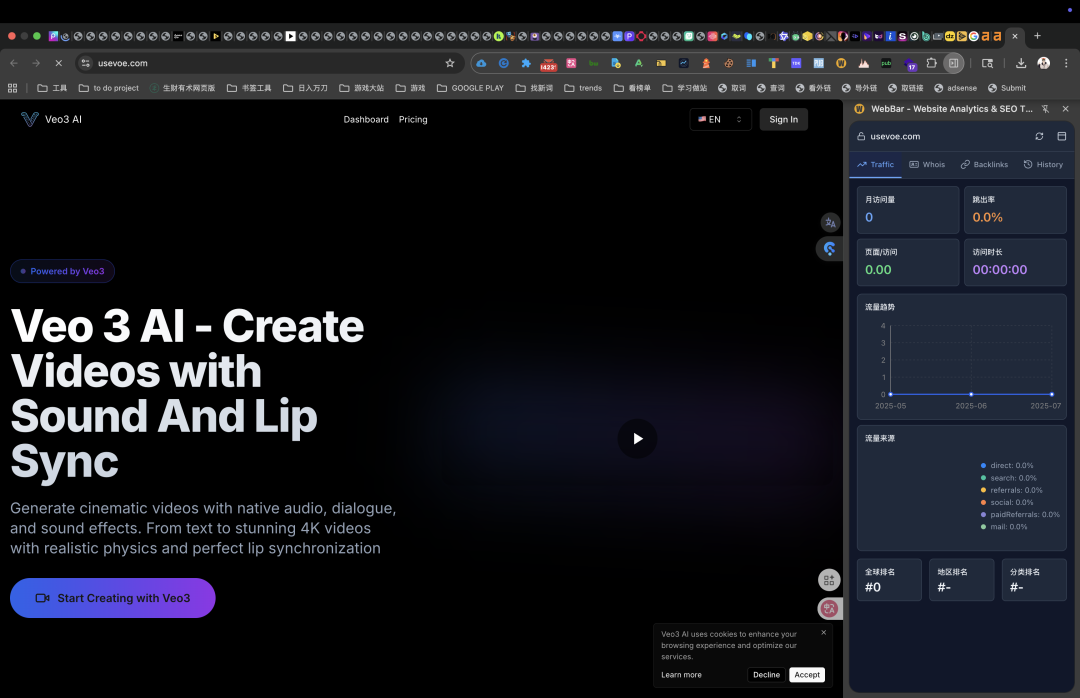
Task: Refresh WebBar data for usevoe.com
Action: tap(1039, 136)
